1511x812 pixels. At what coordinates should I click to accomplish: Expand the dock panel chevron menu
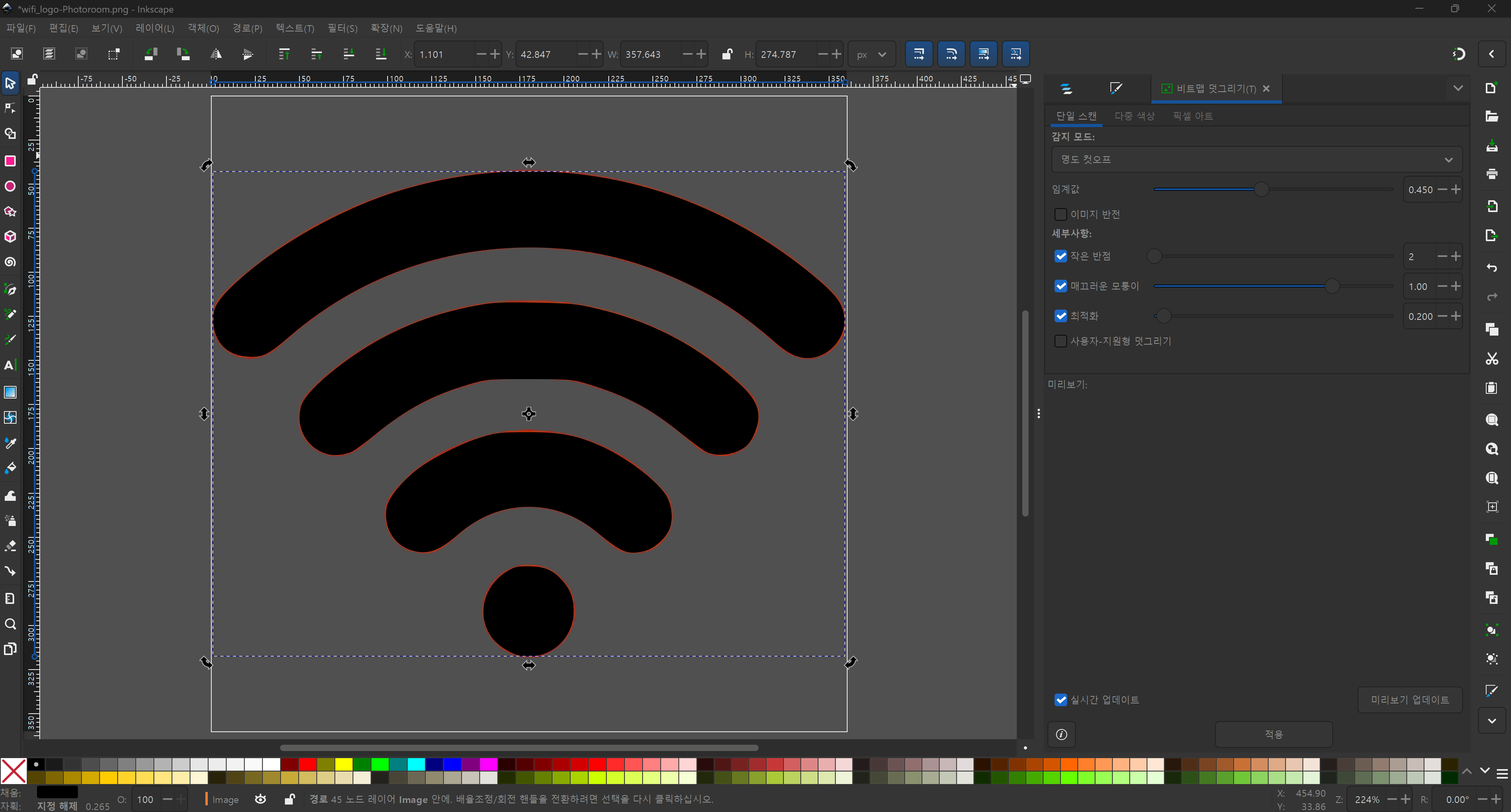1457,89
